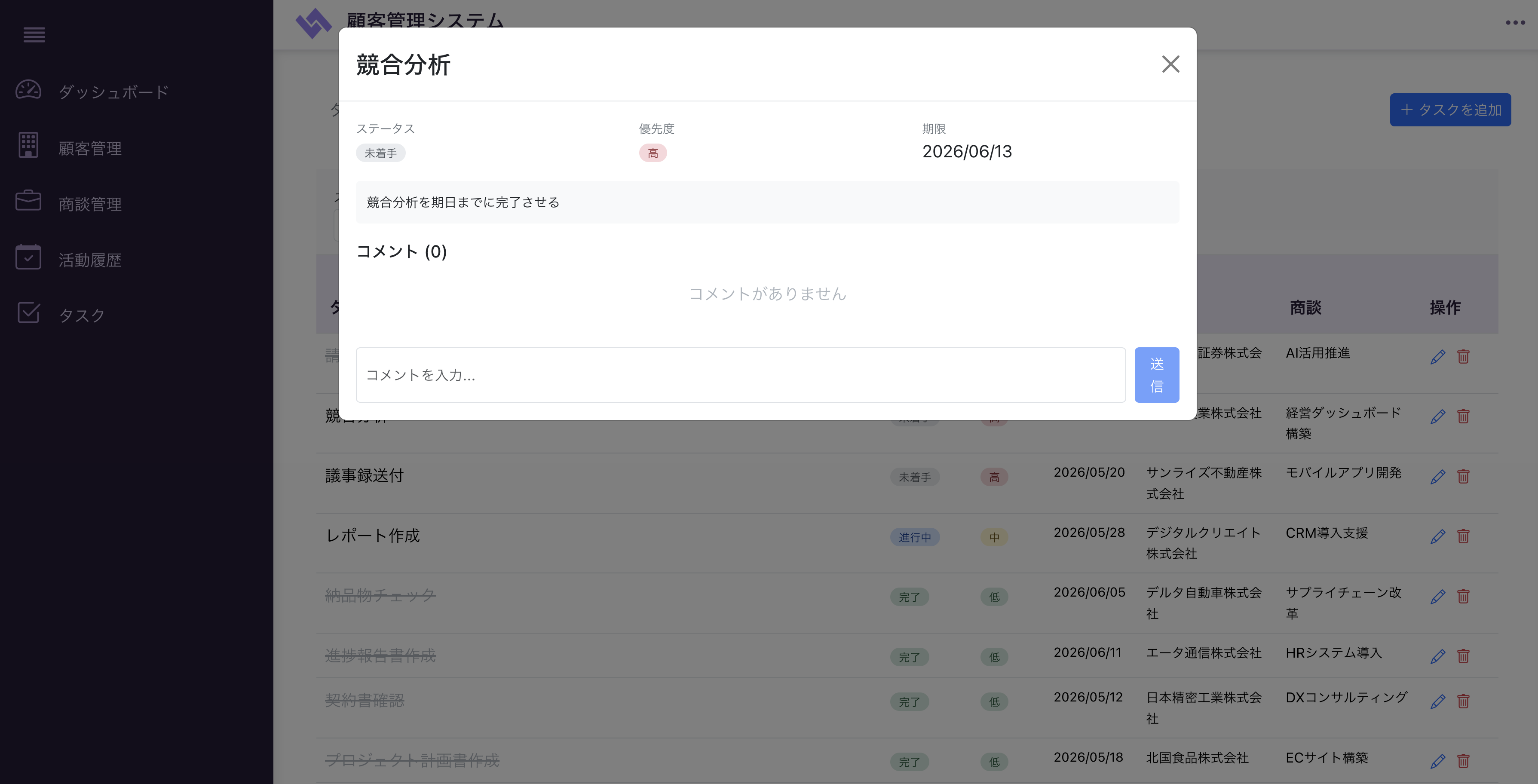Image resolution: width=1538 pixels, height=784 pixels.
Task: Delete the 進捗報告書作成 task
Action: pyautogui.click(x=1463, y=656)
